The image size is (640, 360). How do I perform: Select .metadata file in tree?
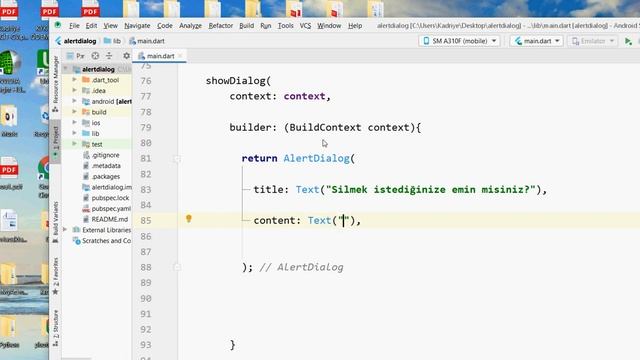coord(106,166)
